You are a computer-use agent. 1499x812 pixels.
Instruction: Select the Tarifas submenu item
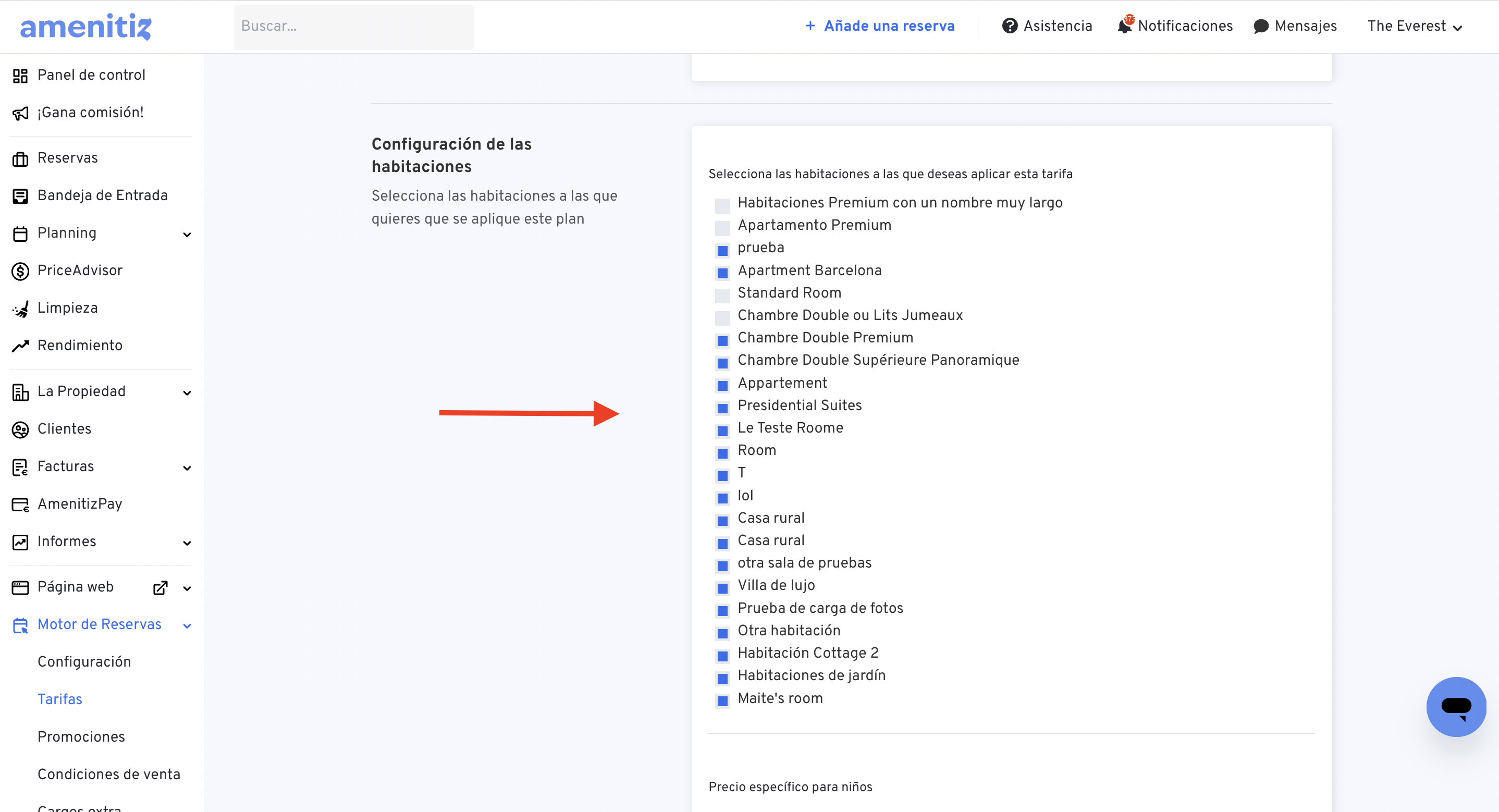click(x=60, y=699)
